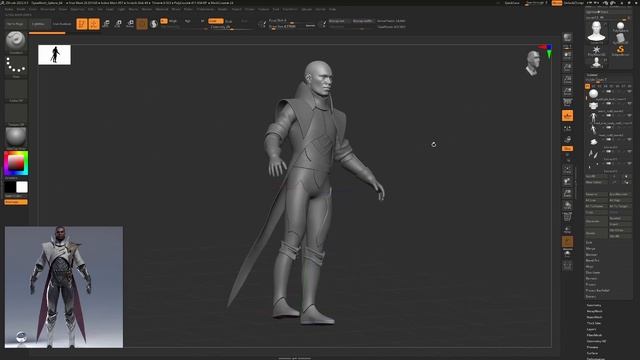Click the Xpose icon at bottom of right shelf

(567, 266)
